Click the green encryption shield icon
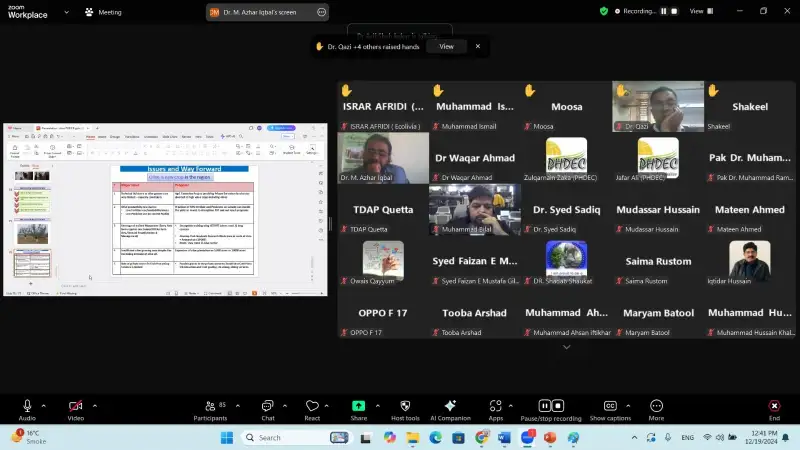The image size is (800, 450). click(x=604, y=11)
